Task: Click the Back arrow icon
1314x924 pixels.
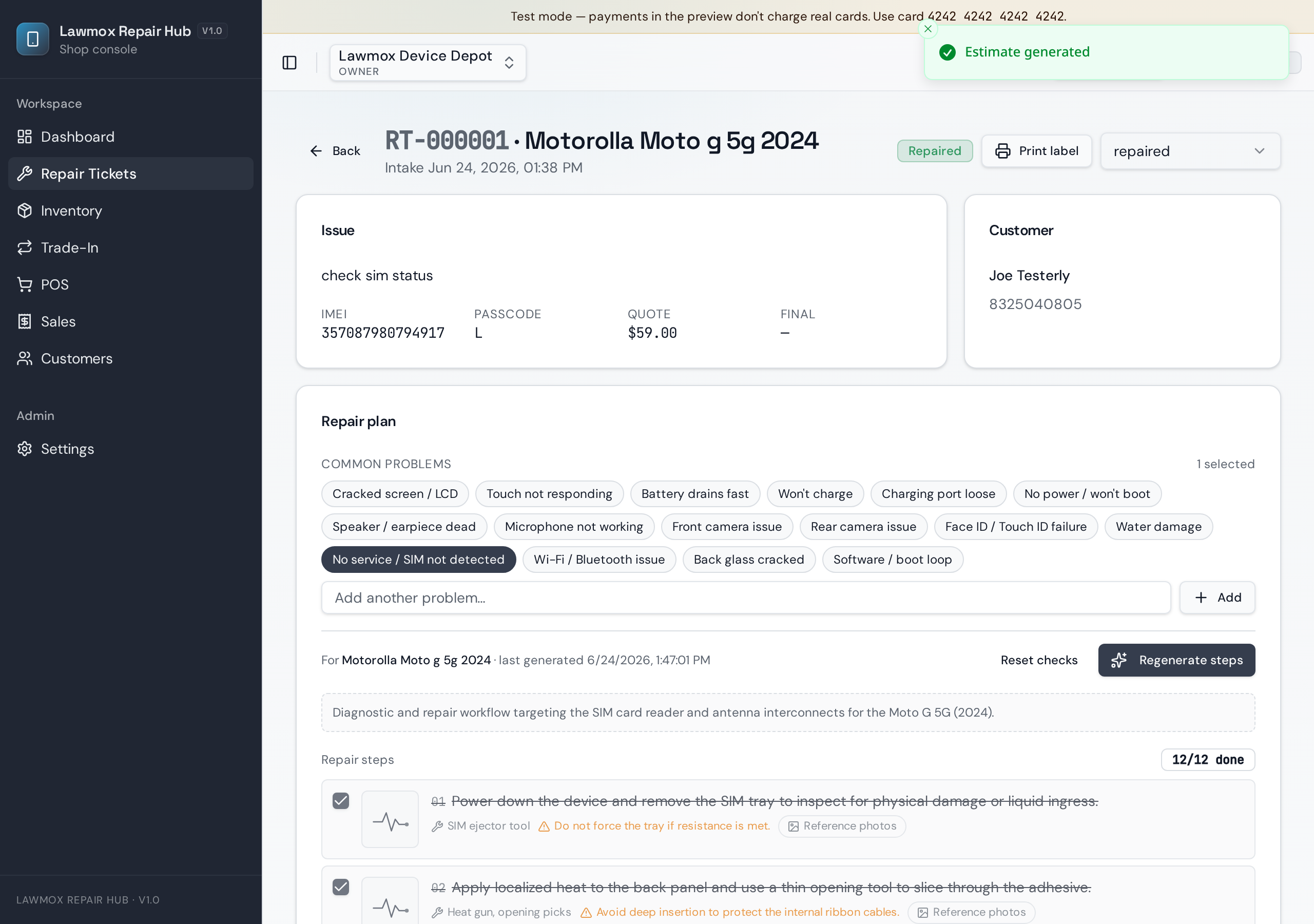Action: click(x=316, y=151)
